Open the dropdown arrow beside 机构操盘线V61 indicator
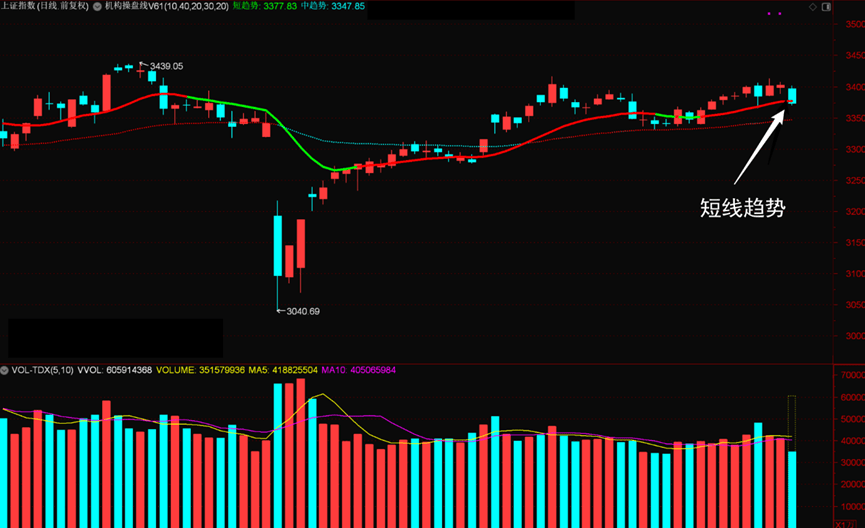This screenshot has height=528, width=865. tap(97, 7)
